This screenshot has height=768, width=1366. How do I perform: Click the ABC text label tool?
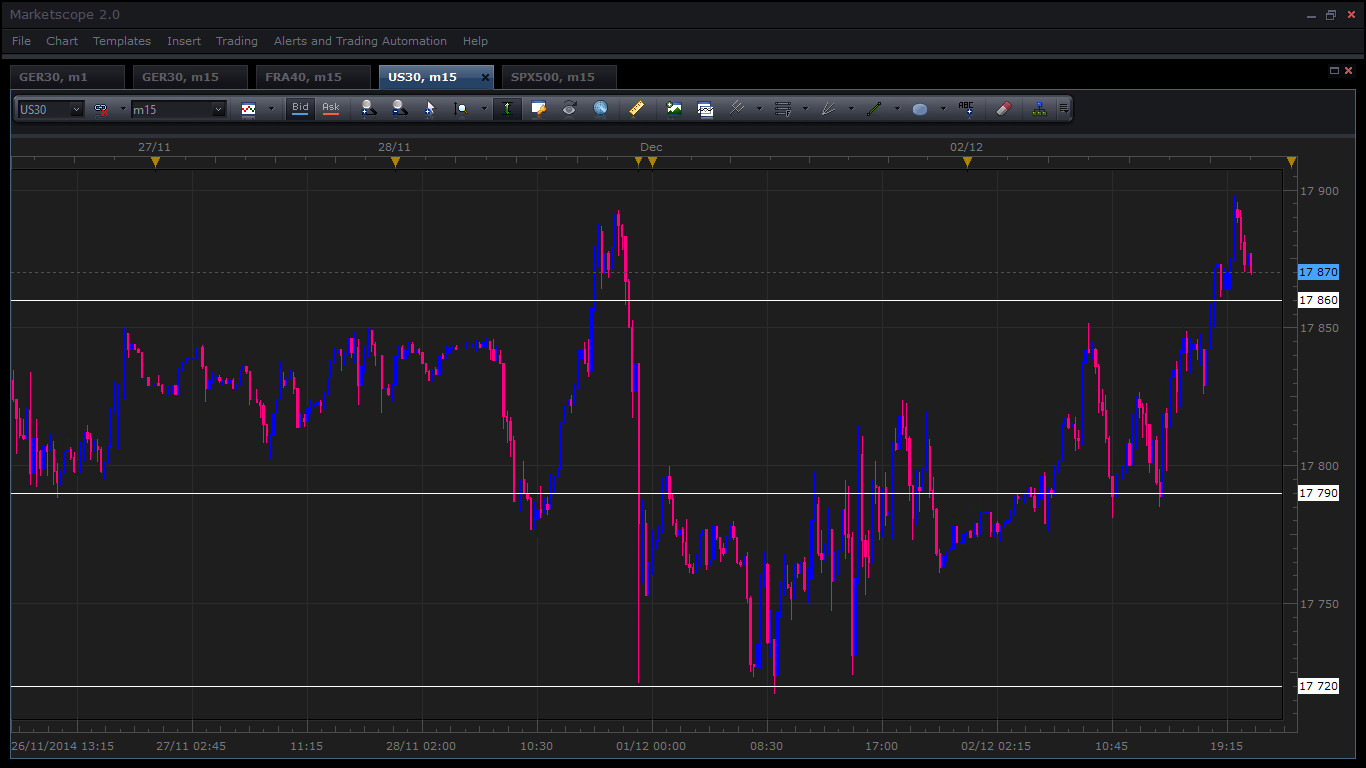[x=966, y=108]
